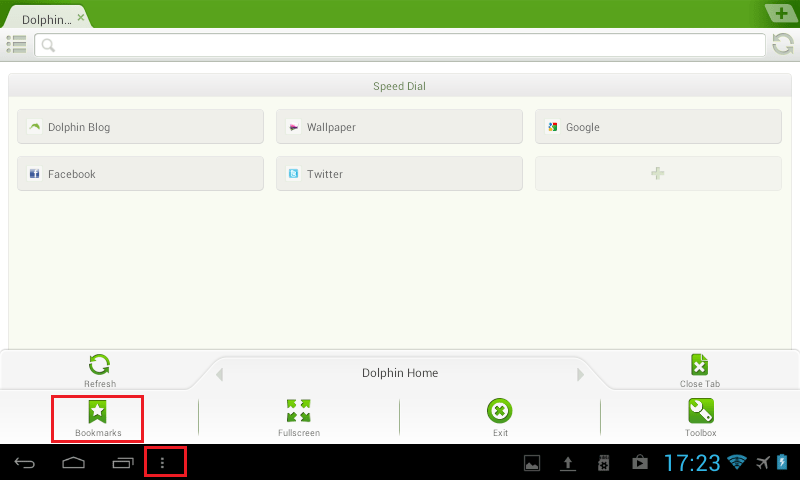The height and width of the screenshot is (480, 800).
Task: Click the left arrow beside Dolphin Home
Action: [219, 374]
